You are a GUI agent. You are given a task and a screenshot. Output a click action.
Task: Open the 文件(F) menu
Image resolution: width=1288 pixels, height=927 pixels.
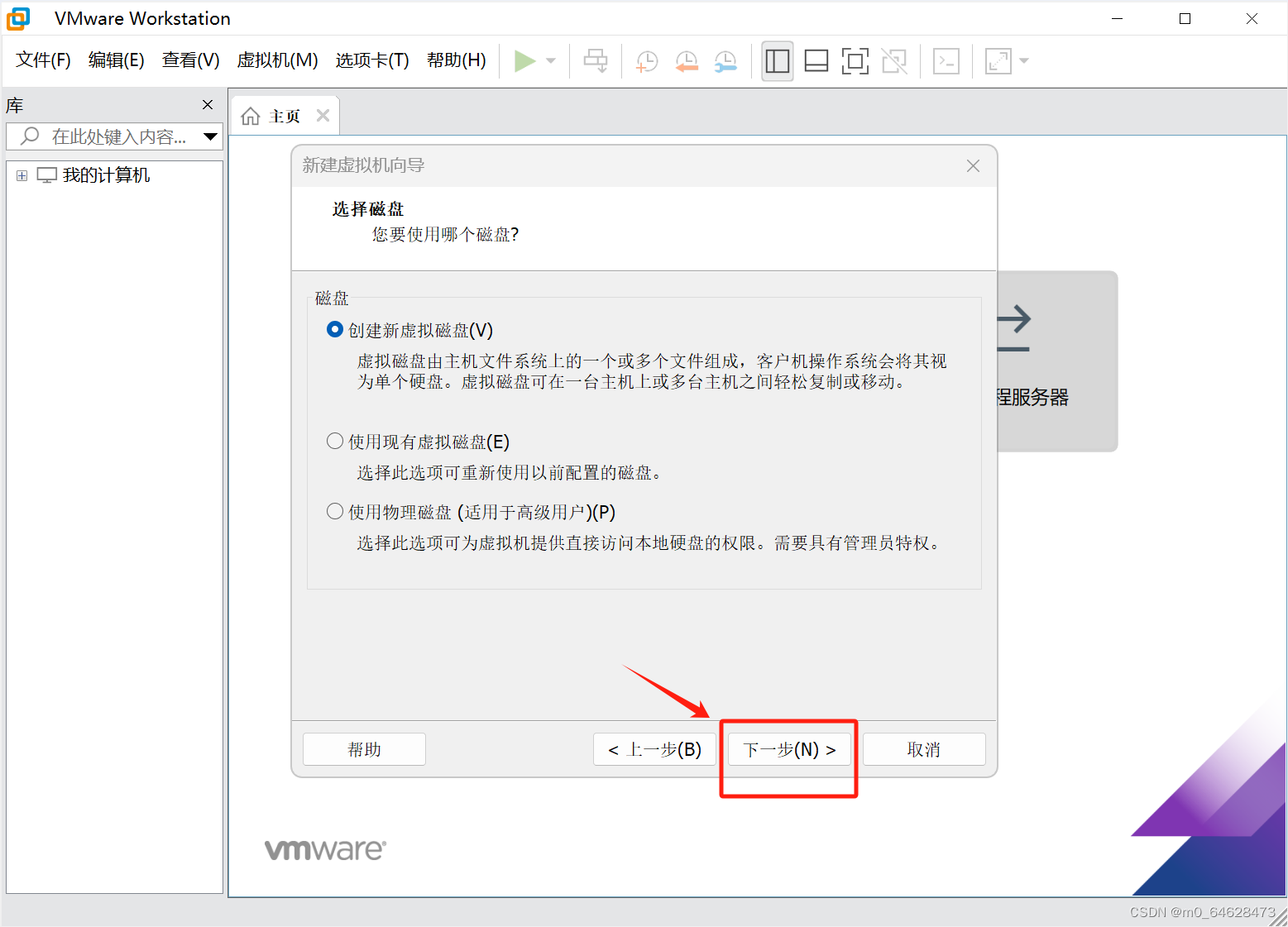pos(43,60)
